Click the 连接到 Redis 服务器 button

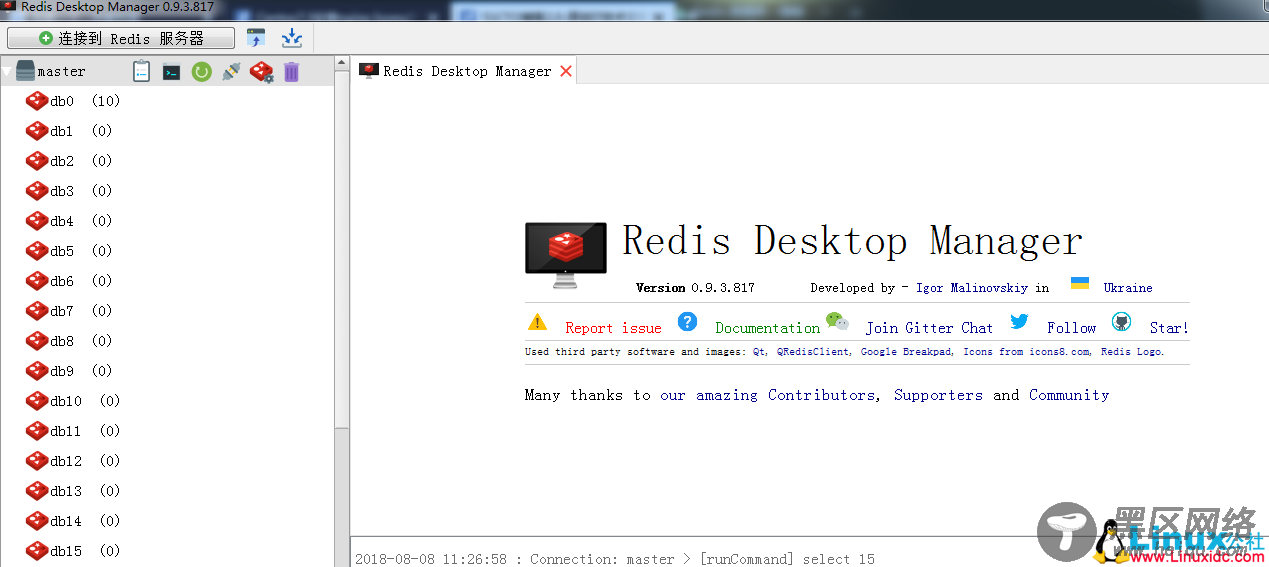pyautogui.click(x=121, y=38)
